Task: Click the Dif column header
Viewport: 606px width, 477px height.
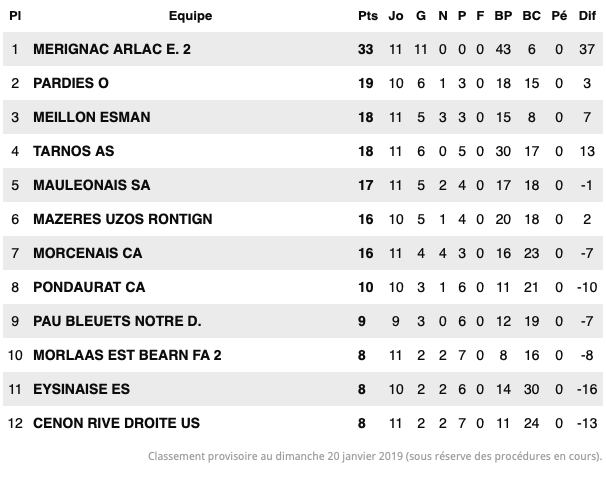Action: [x=587, y=16]
